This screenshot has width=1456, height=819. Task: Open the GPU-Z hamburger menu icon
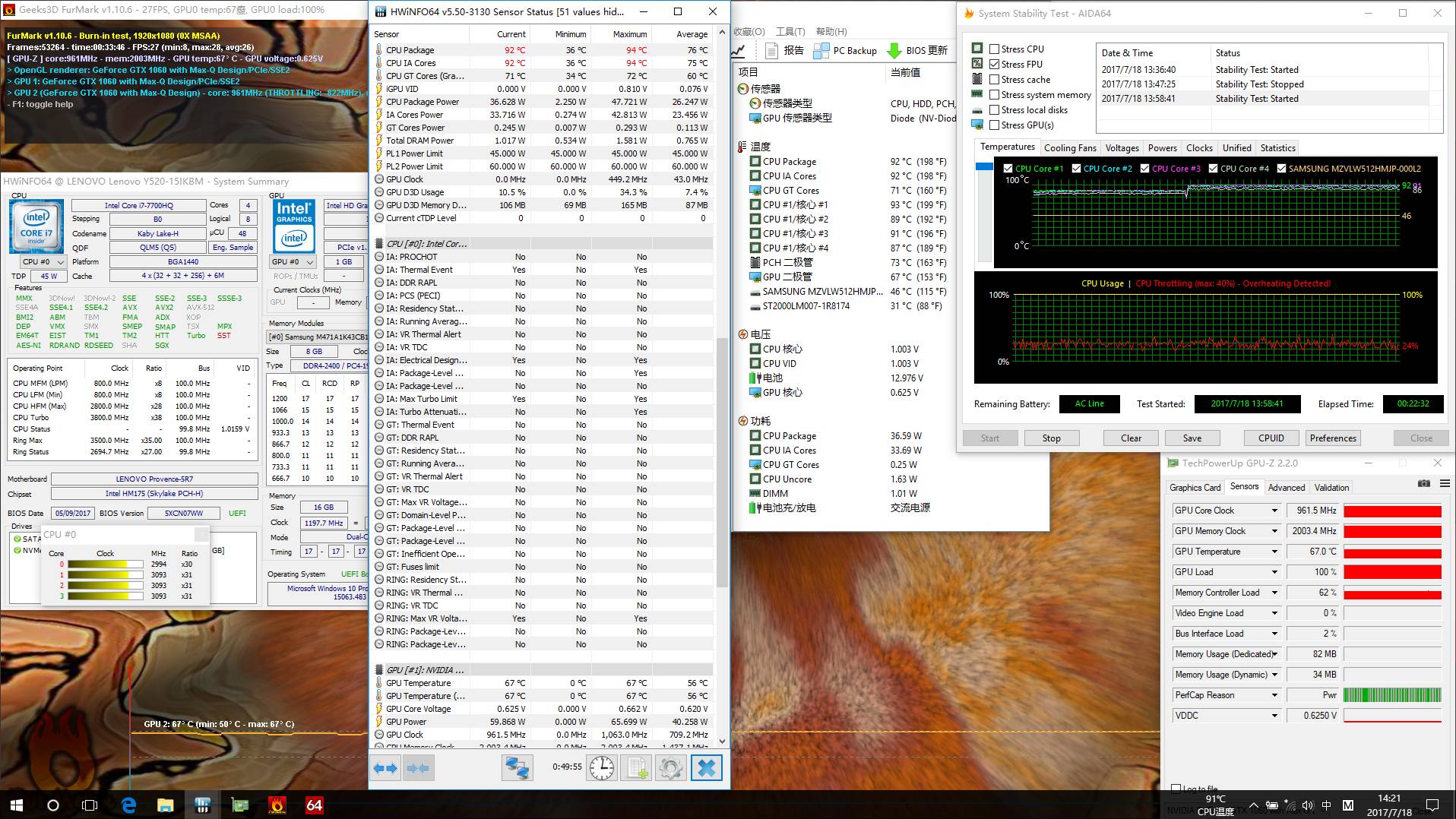[1444, 484]
